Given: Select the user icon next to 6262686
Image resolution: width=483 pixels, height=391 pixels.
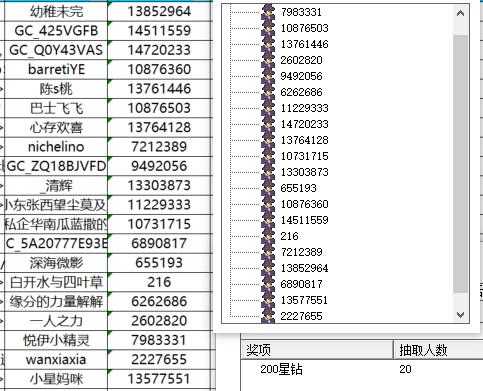Looking at the screenshot, I should [268, 92].
